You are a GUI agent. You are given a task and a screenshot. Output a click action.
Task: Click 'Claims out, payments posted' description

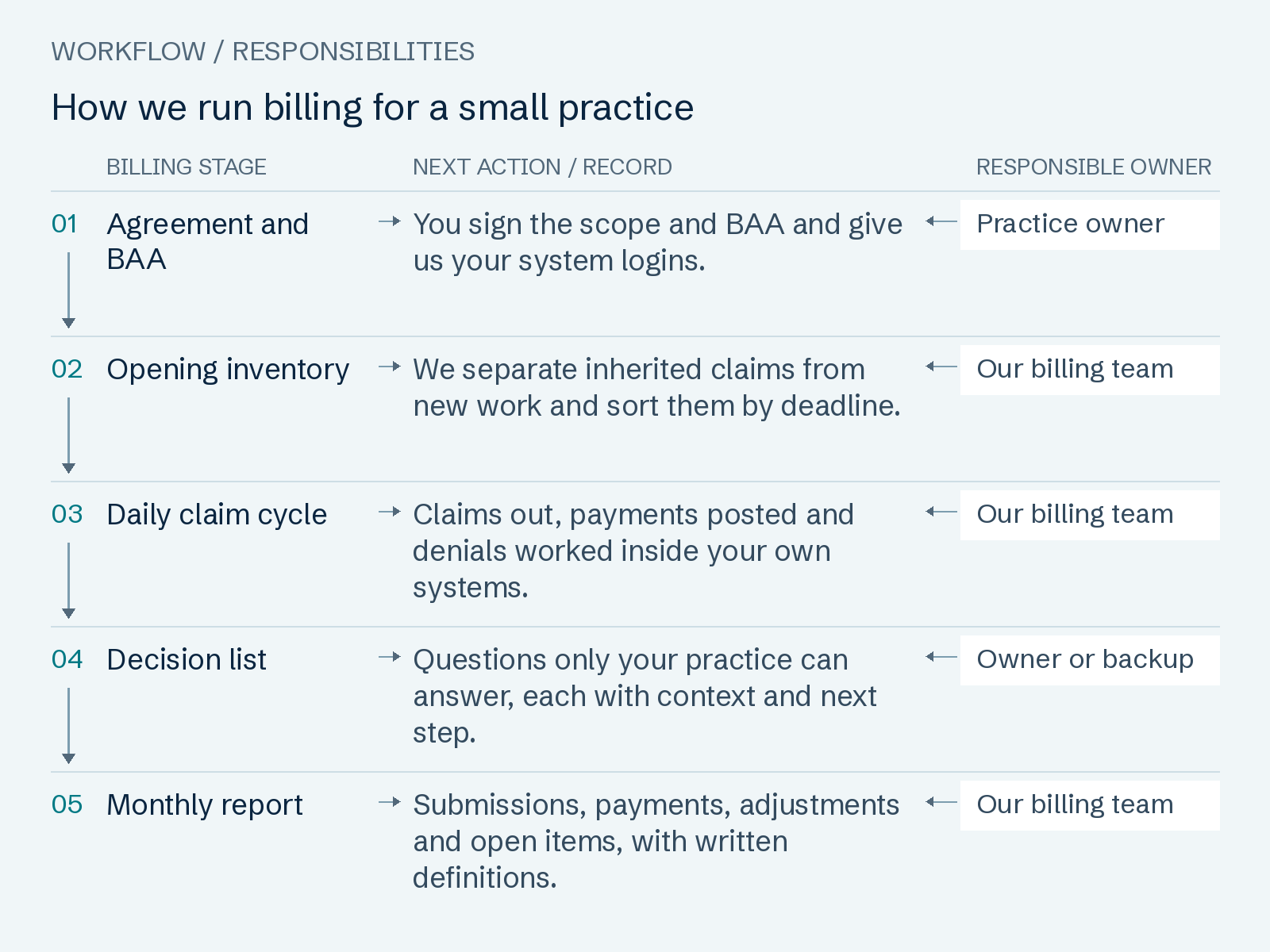(633, 551)
